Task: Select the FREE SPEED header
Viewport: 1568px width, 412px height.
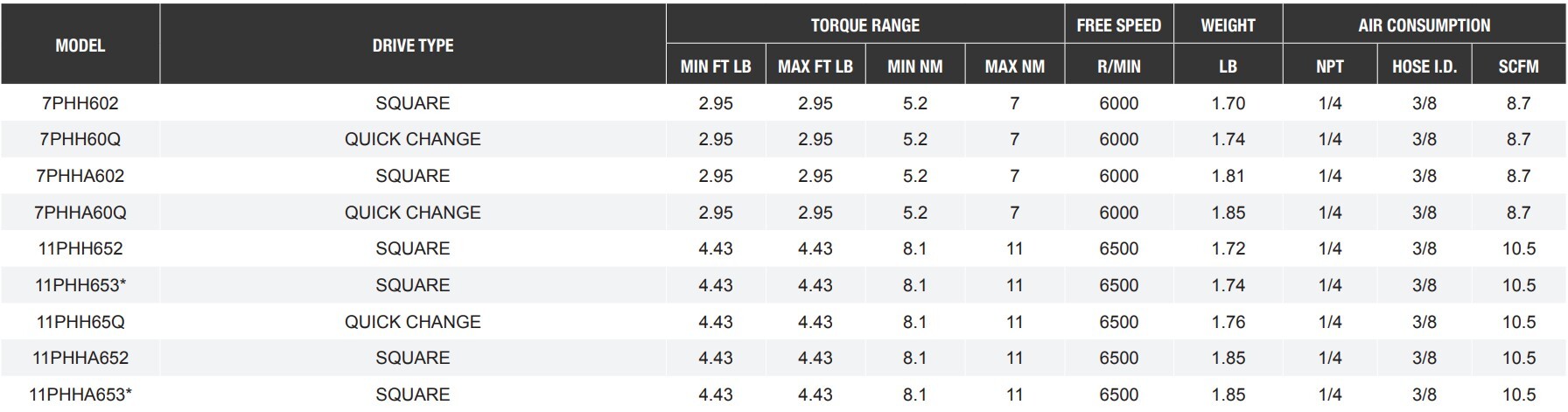Action: (x=1118, y=25)
